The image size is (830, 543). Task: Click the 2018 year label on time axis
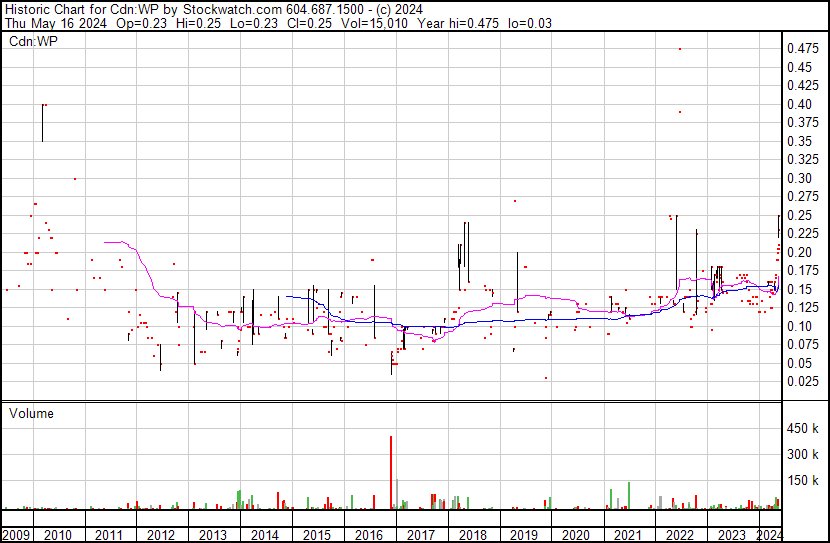coord(472,535)
